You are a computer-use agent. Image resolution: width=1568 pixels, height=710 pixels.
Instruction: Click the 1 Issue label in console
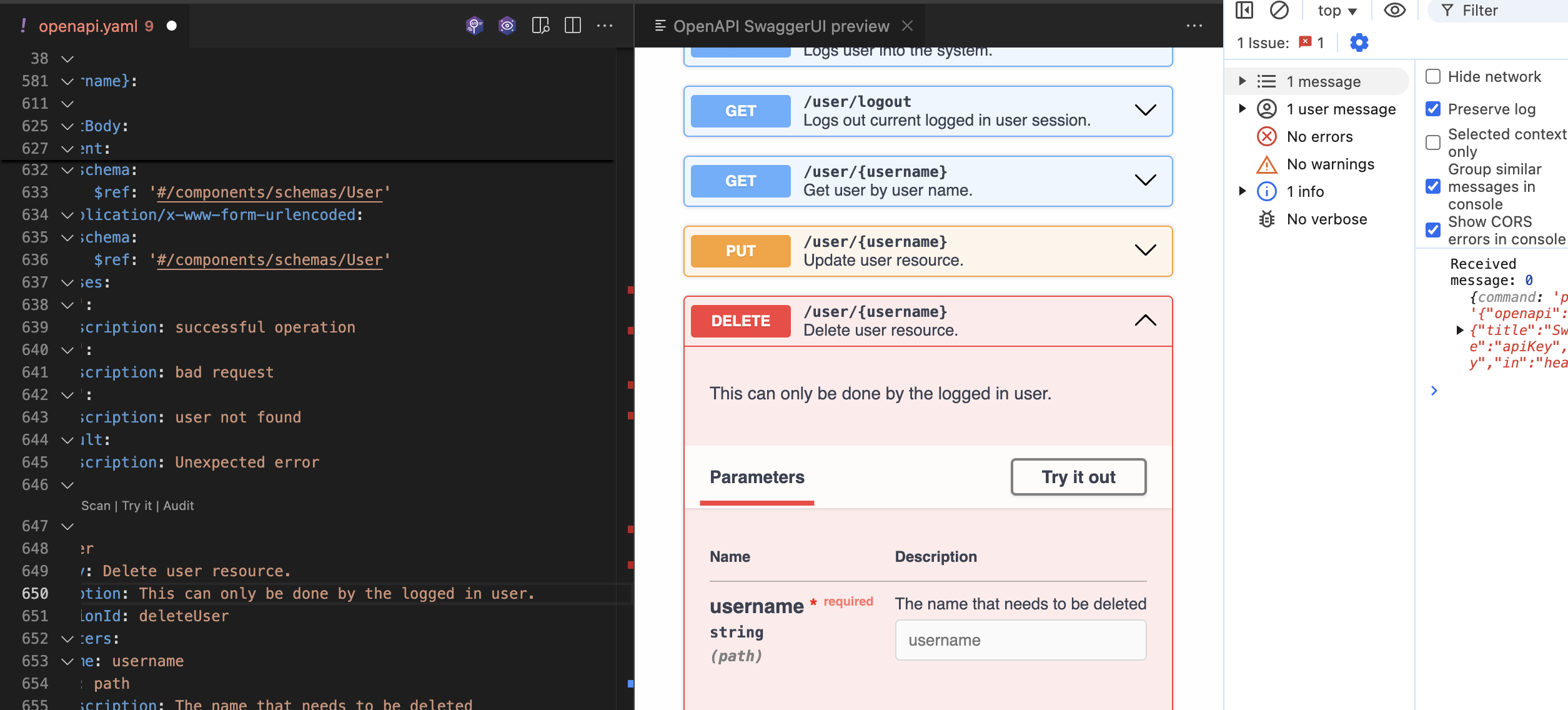[1263, 42]
